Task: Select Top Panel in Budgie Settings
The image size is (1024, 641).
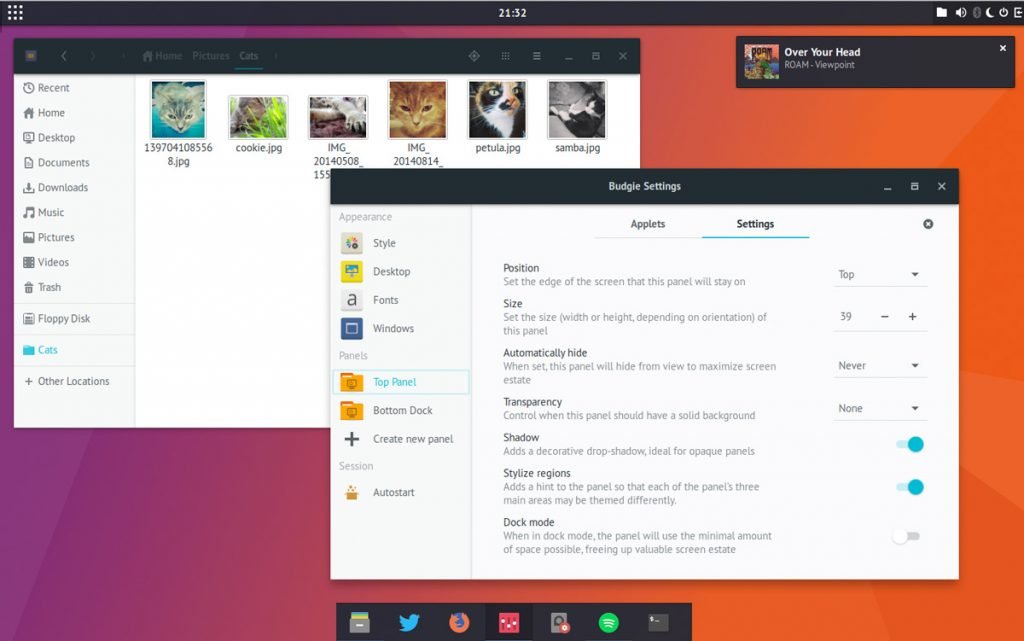Action: coord(401,382)
